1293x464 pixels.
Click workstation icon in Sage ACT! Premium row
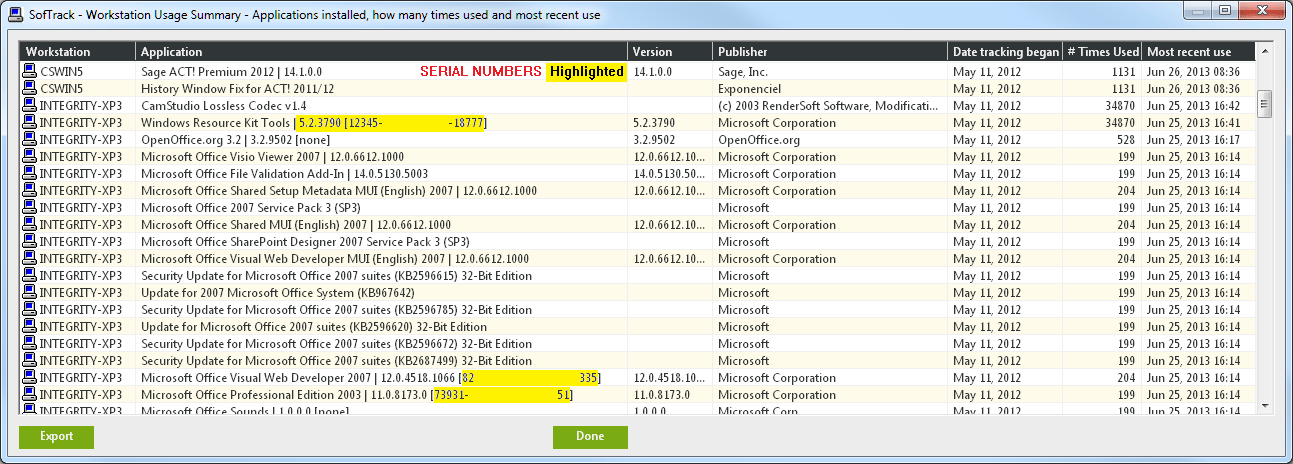[x=29, y=72]
